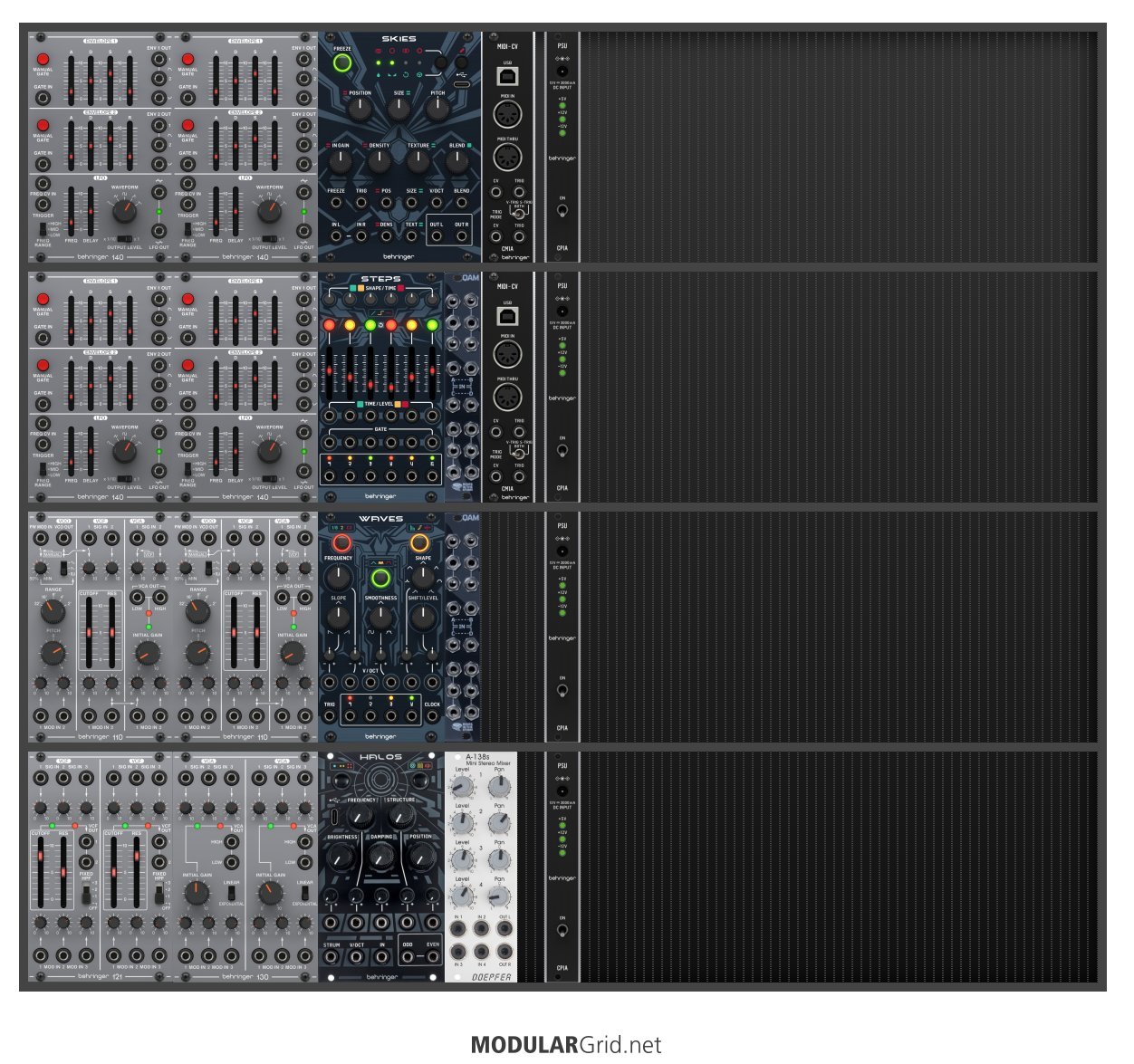
Task: Adjust the FREQUENCY knob on Waves
Action: coord(339,577)
